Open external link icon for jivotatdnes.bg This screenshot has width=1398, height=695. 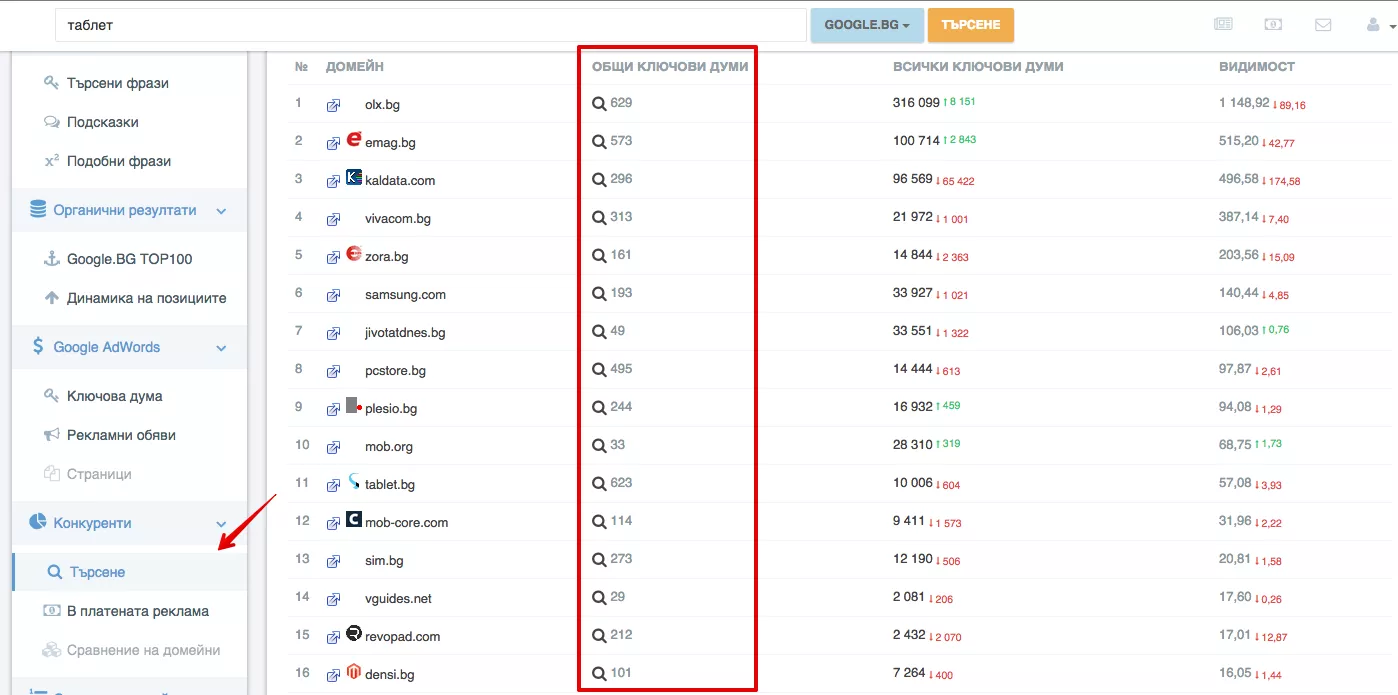tap(333, 333)
